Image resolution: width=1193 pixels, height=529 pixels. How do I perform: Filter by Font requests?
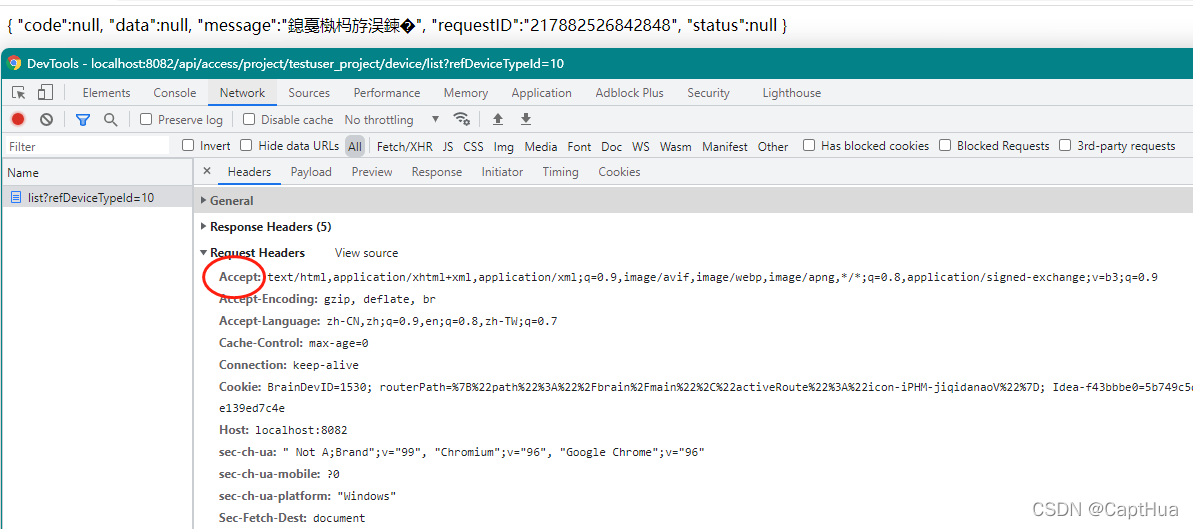[x=579, y=146]
